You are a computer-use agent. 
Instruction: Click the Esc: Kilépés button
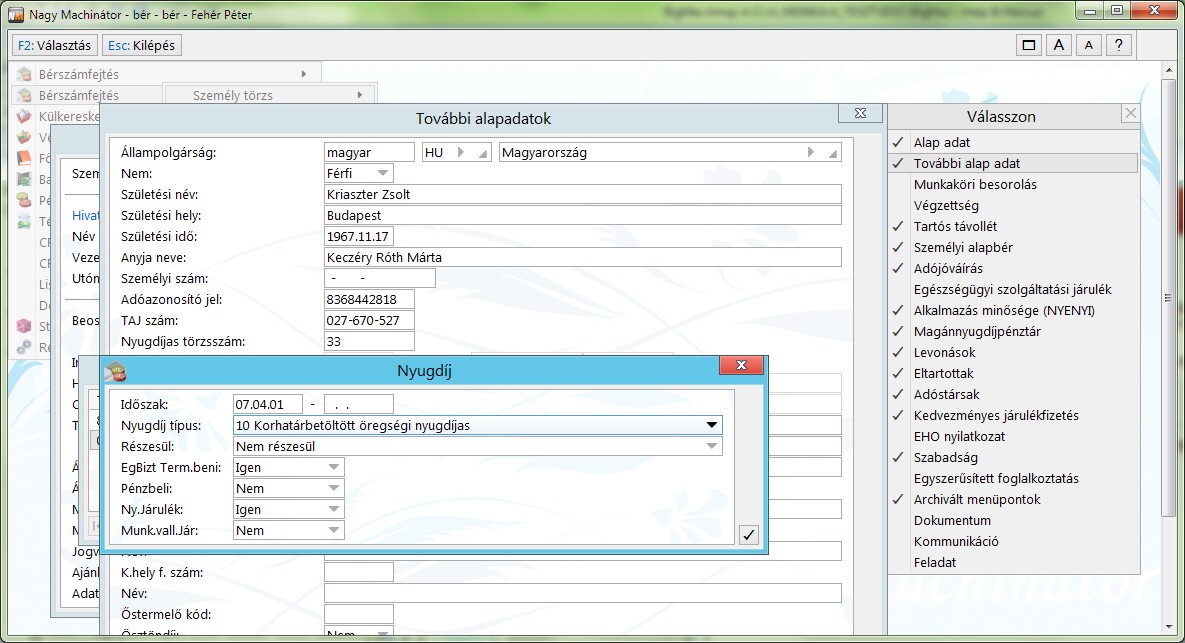pyautogui.click(x=141, y=45)
